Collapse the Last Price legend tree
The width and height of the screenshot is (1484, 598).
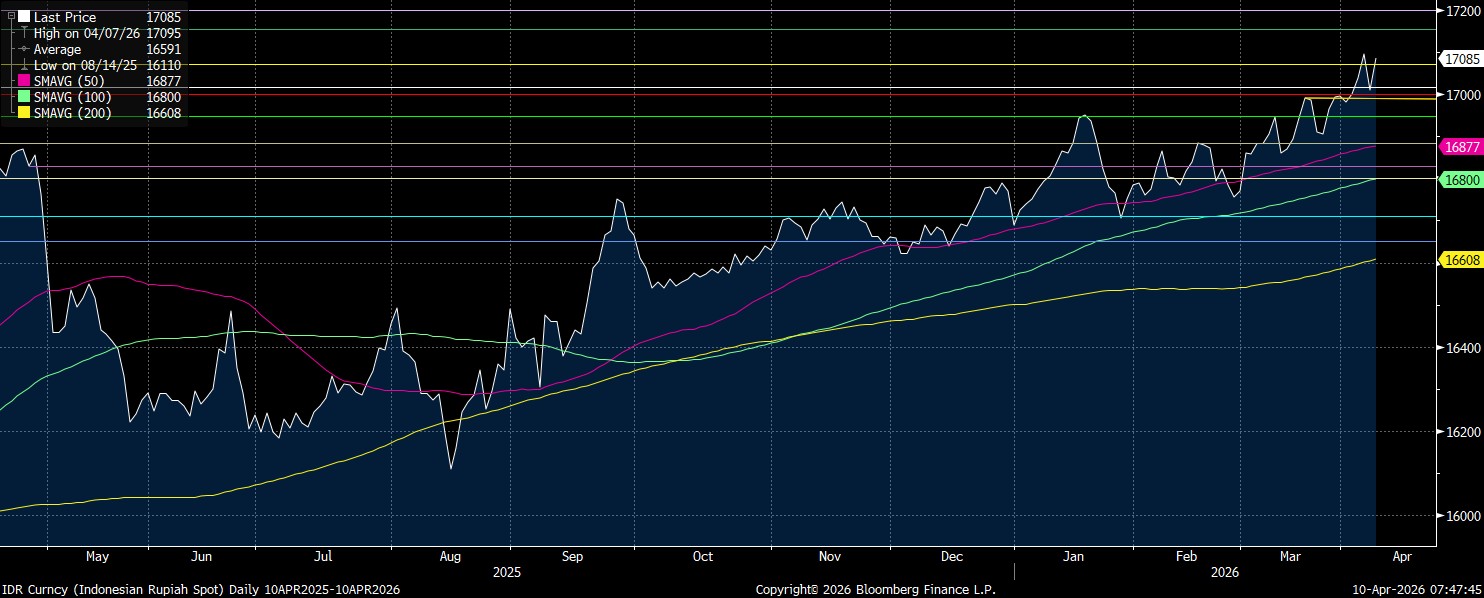click(x=11, y=17)
